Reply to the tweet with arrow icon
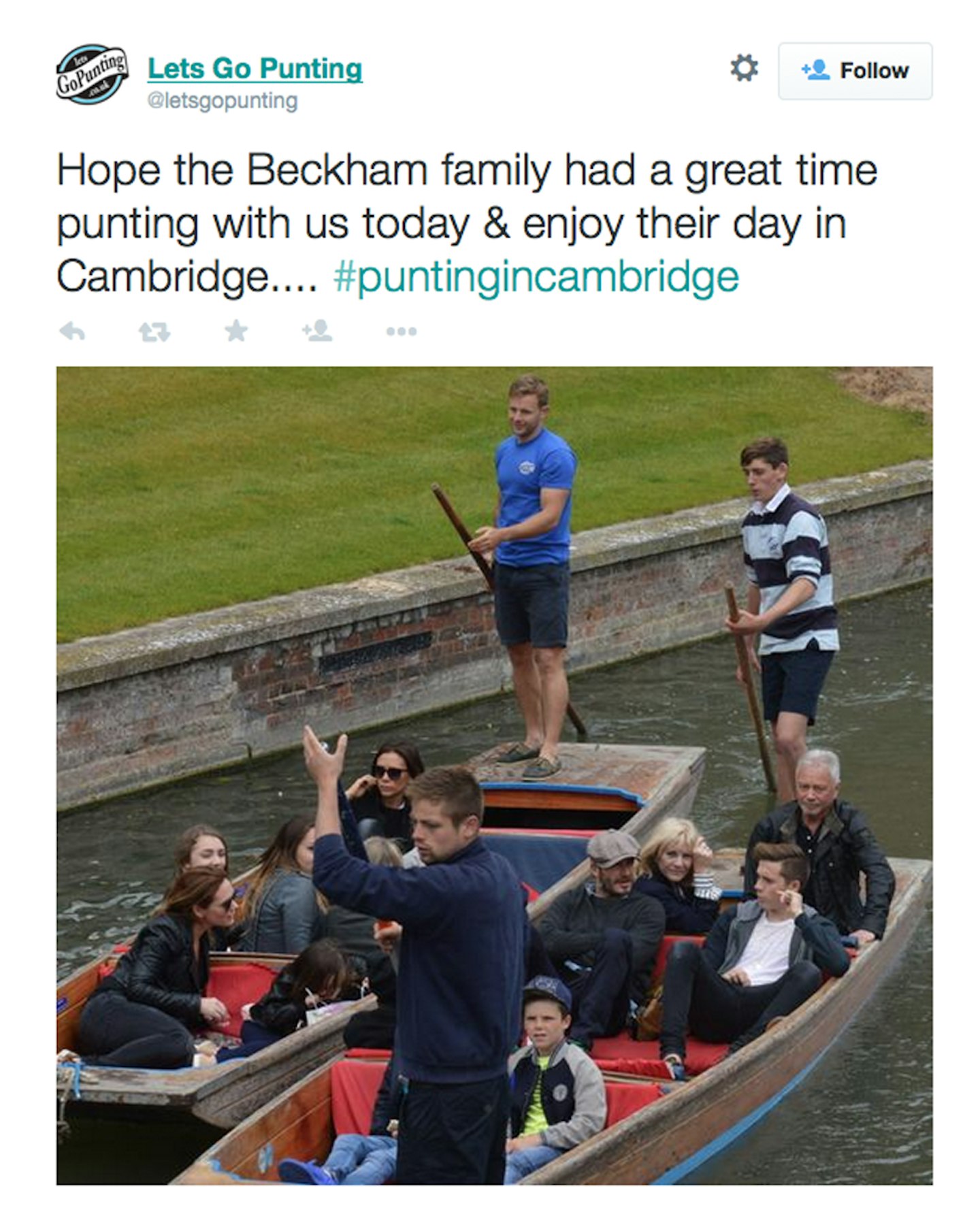Screen dimensions: 980x1212 coord(72,331)
